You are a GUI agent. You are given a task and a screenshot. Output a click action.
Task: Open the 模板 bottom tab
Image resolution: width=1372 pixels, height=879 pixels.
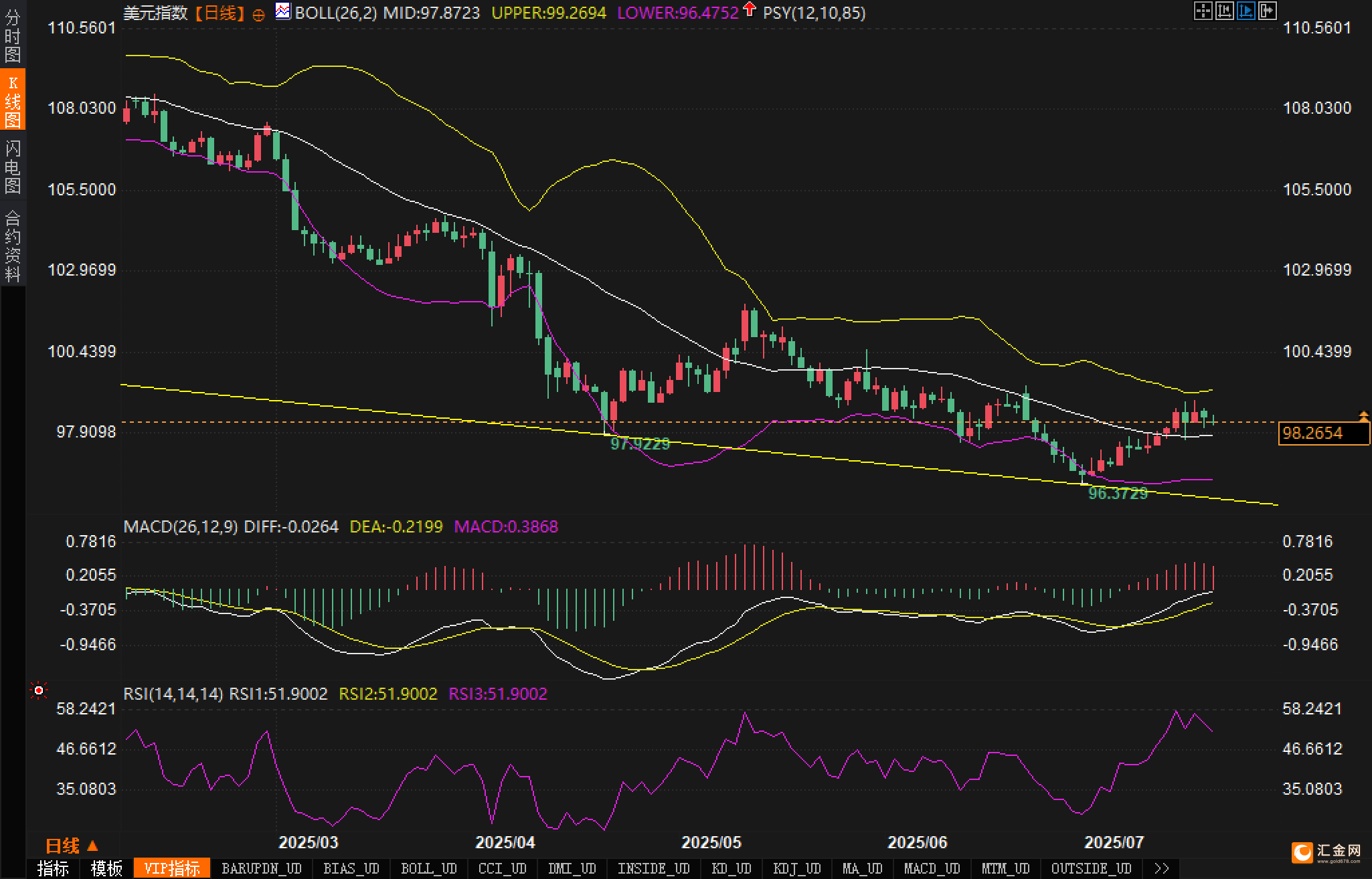pyautogui.click(x=106, y=868)
